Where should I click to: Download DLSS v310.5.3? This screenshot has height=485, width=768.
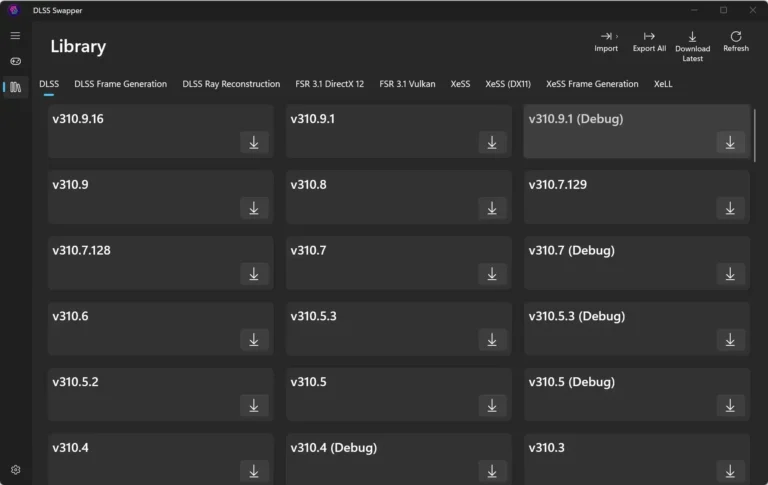[x=492, y=340]
